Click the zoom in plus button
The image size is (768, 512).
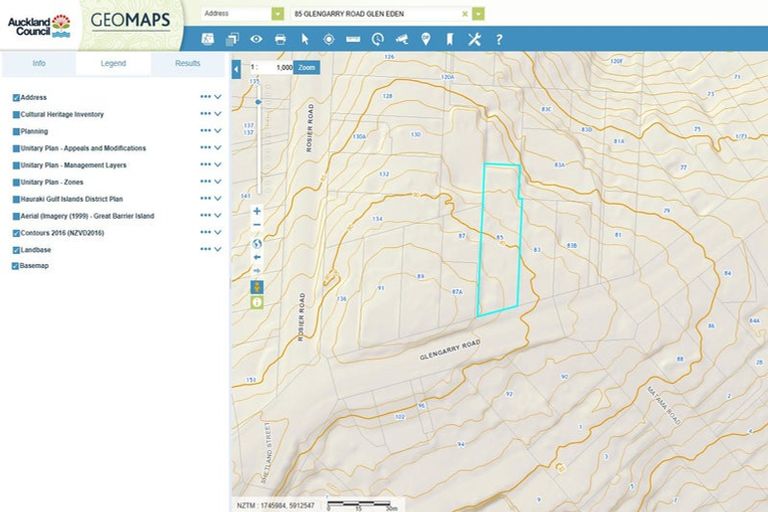(x=257, y=211)
